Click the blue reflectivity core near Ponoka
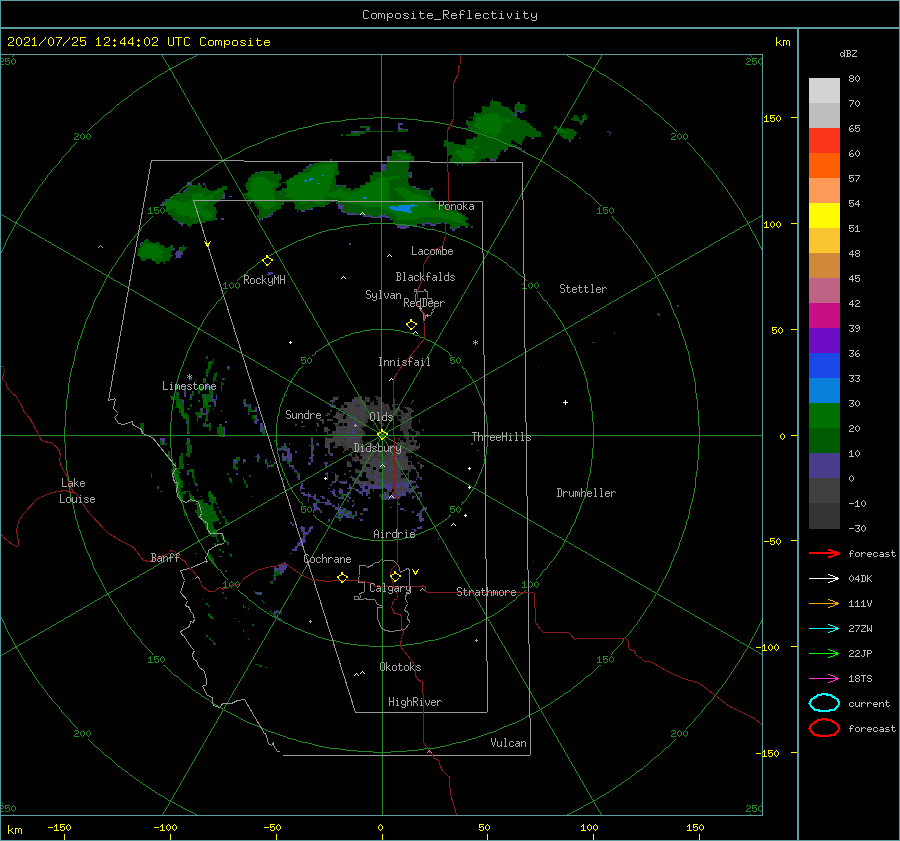 pos(402,208)
